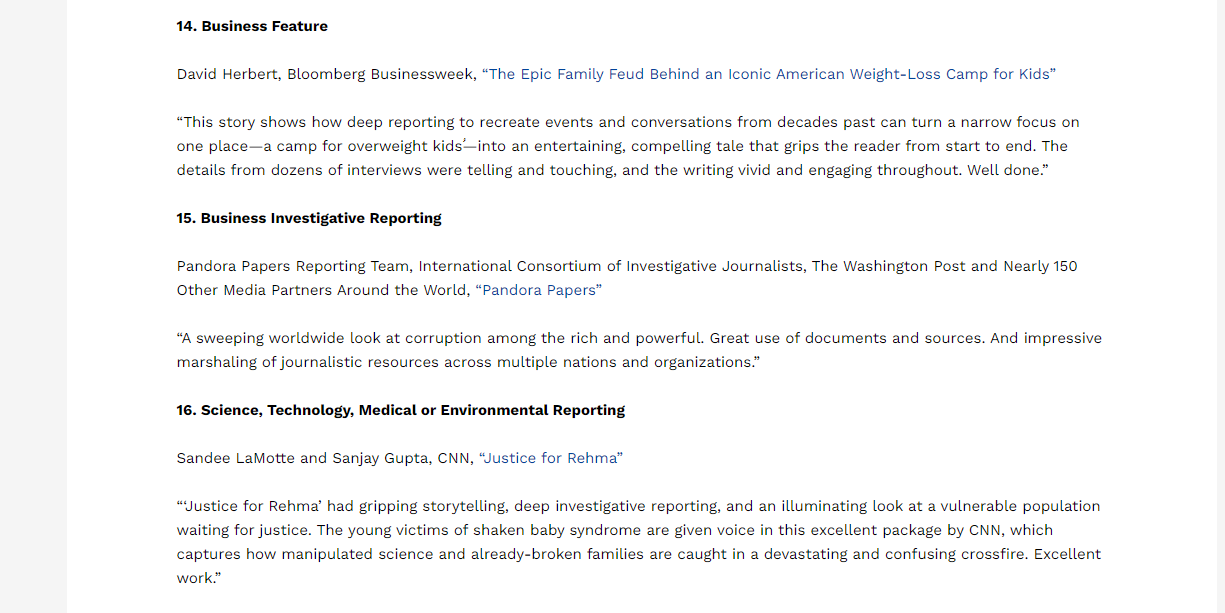Image resolution: width=1225 pixels, height=613 pixels.
Task: Click the paragraph starting "This story shows"
Action: [628, 122]
